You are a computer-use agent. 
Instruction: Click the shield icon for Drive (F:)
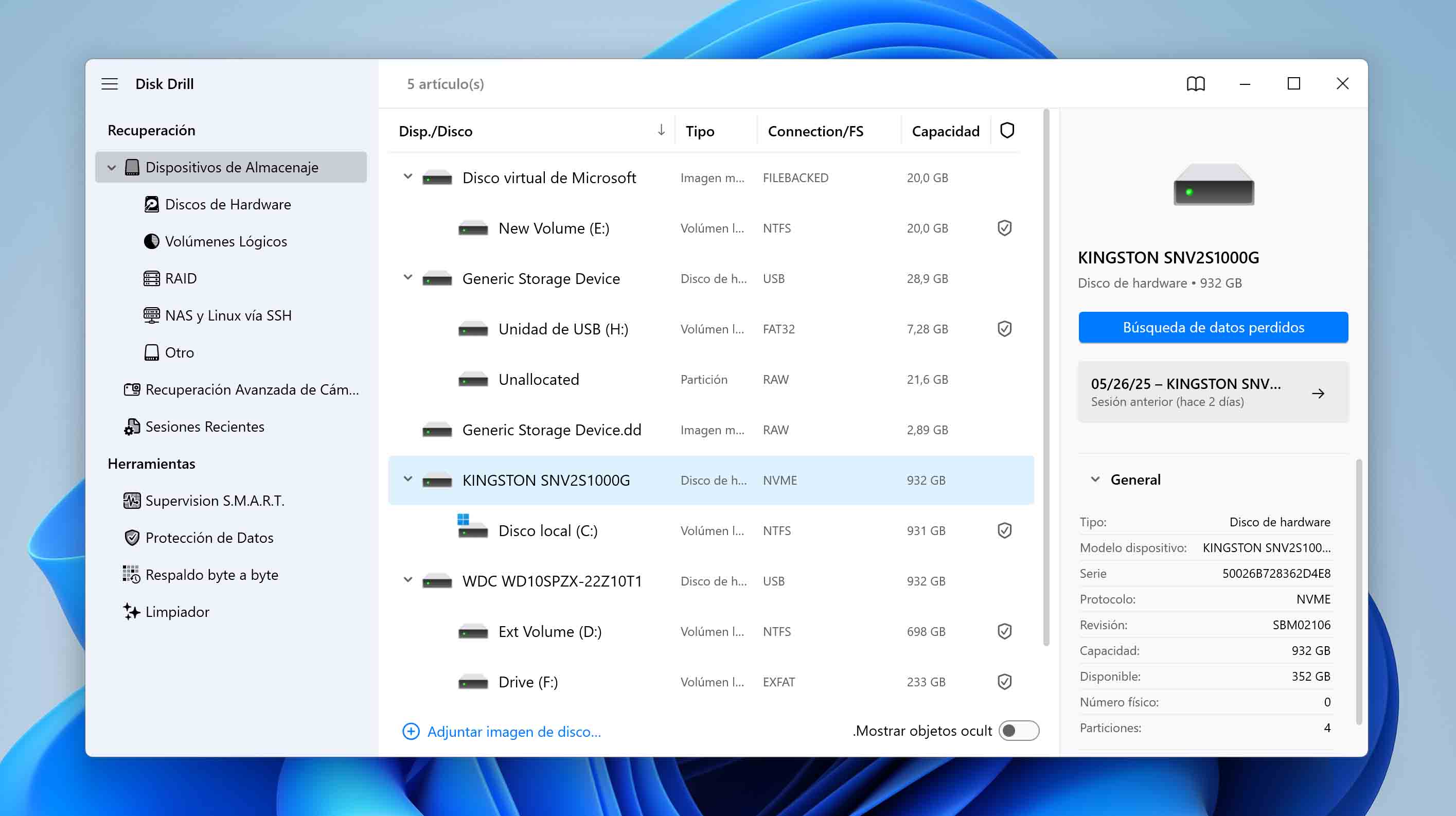point(1004,682)
